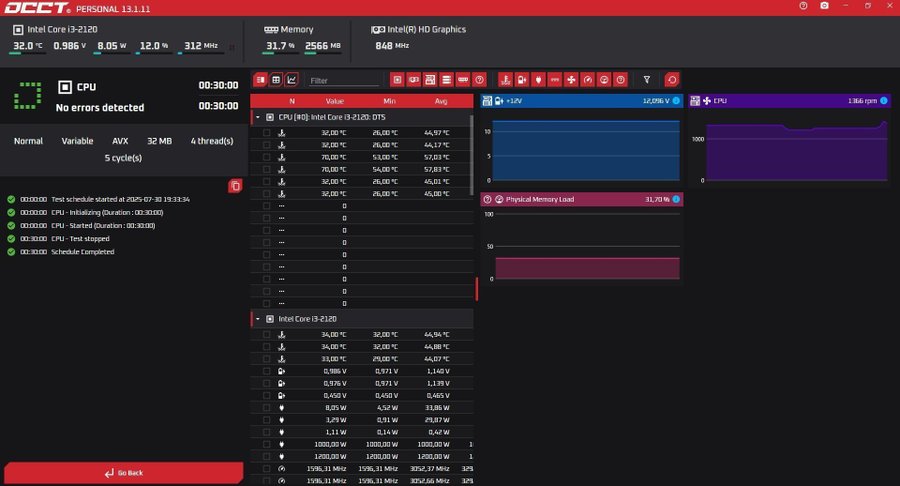Toggle the power plug sensor filter
Image resolution: width=900 pixels, height=486 pixels.
(x=538, y=80)
